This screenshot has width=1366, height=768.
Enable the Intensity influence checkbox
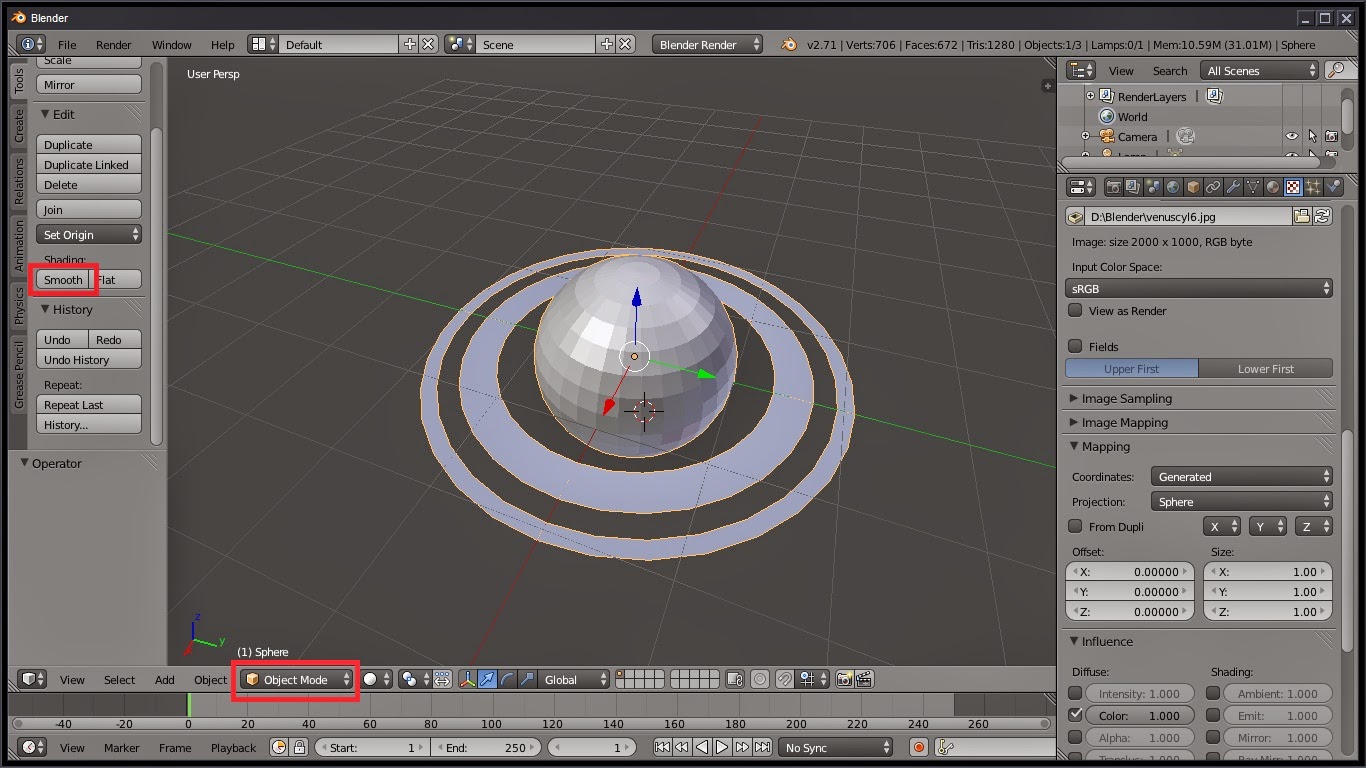(x=1075, y=693)
